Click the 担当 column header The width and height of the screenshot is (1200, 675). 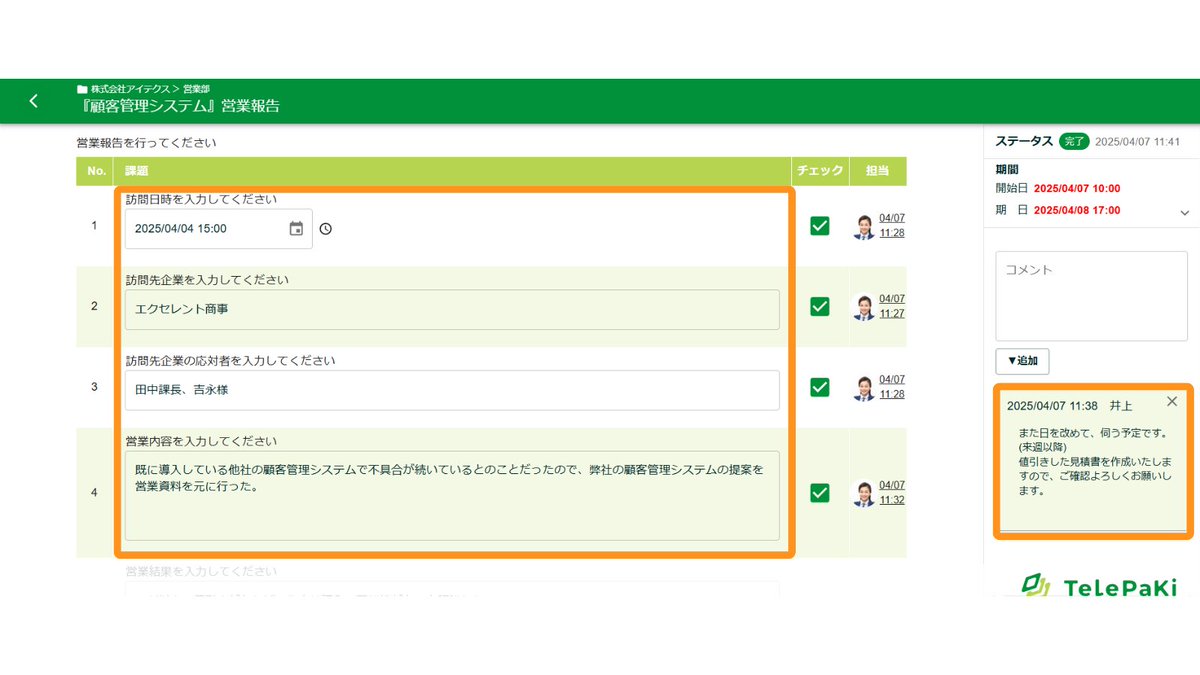[878, 171]
